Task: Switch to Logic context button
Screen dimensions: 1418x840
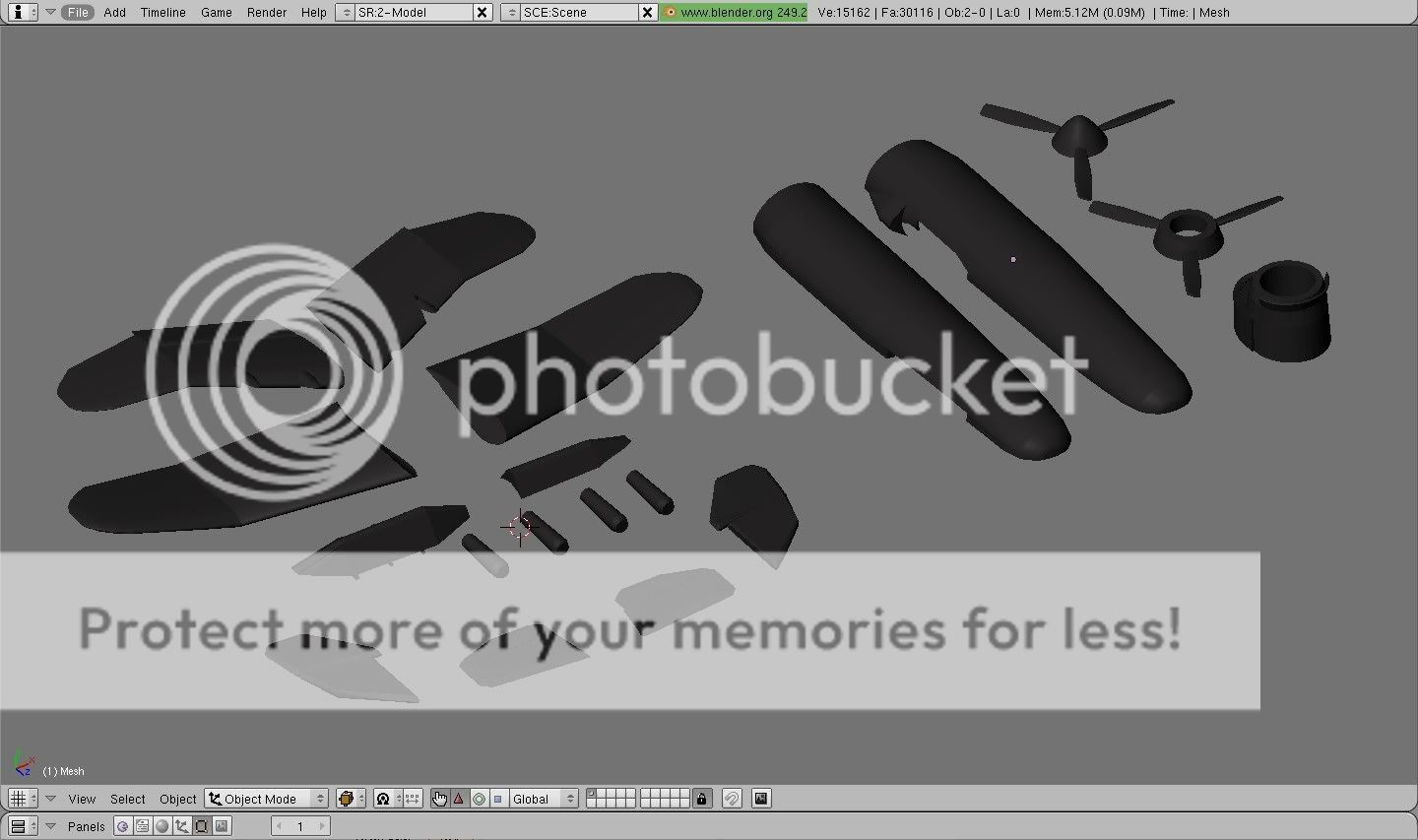Action: point(122,826)
